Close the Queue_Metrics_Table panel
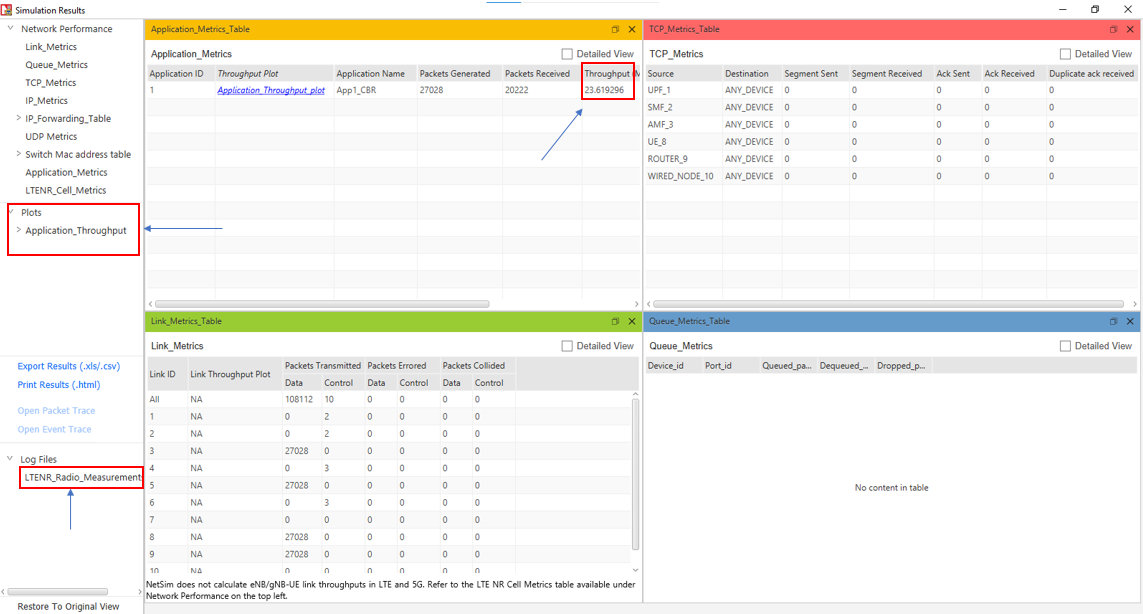 [1130, 321]
